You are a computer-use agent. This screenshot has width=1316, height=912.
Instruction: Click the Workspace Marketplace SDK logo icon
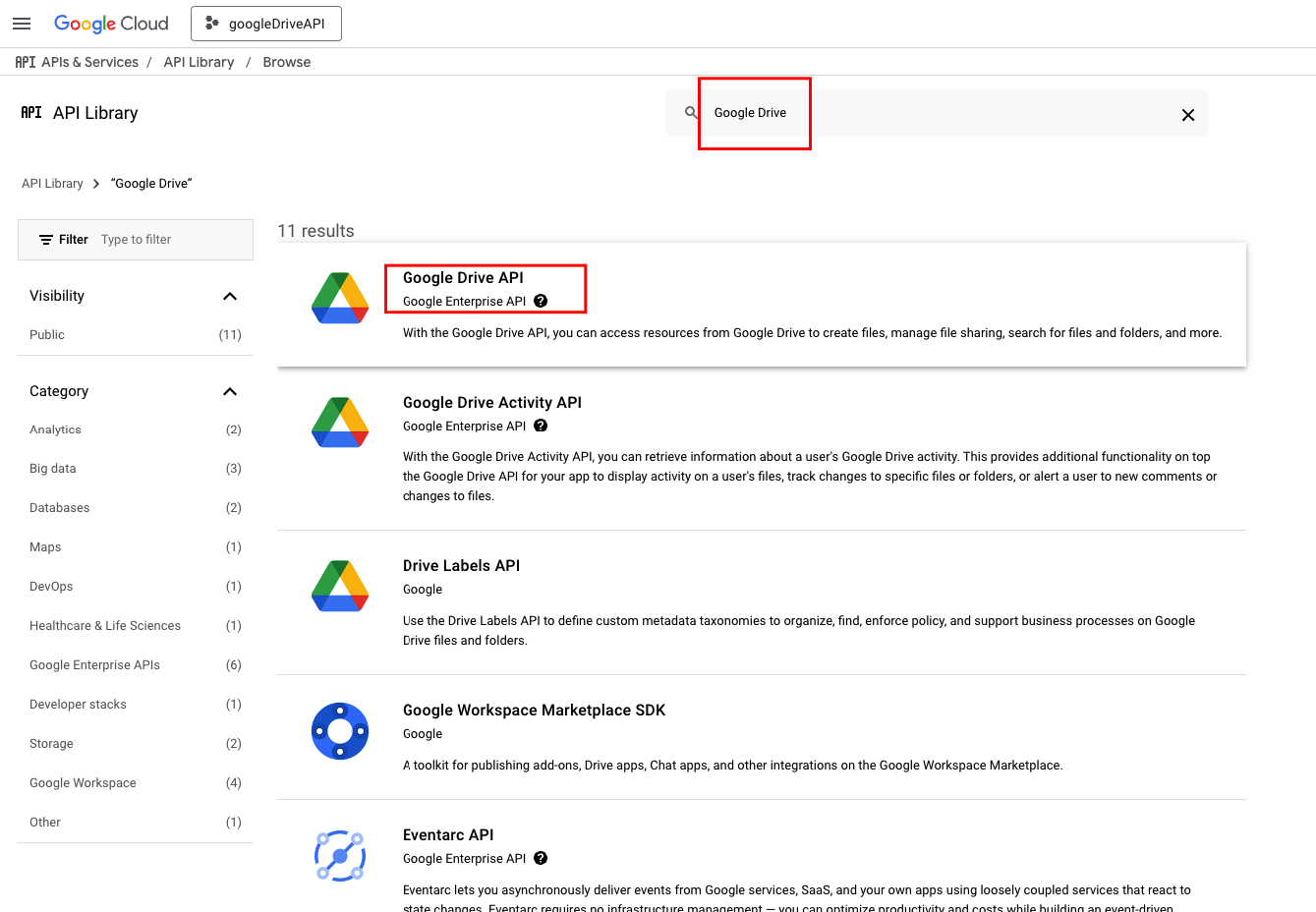pyautogui.click(x=340, y=731)
